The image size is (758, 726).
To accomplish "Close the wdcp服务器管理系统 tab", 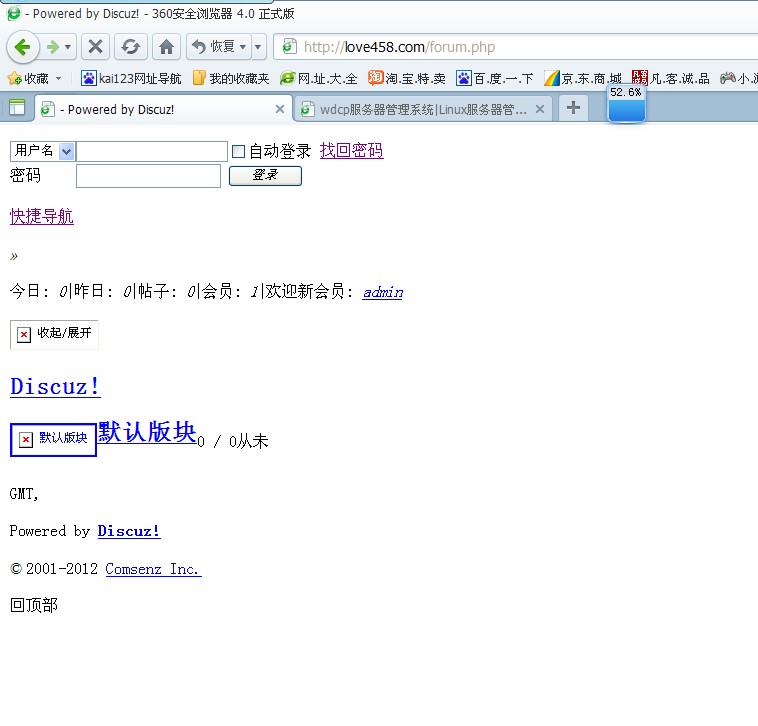I will coord(540,109).
